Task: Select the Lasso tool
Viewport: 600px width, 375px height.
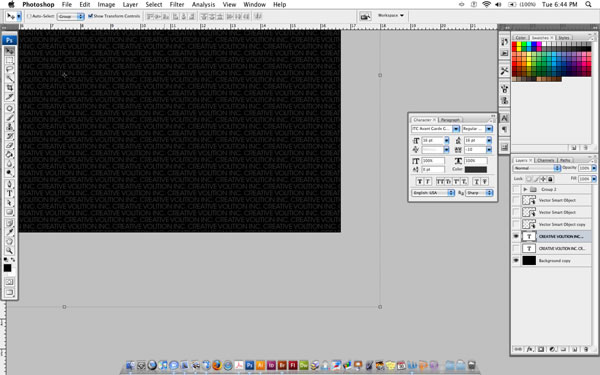Action: [10, 69]
